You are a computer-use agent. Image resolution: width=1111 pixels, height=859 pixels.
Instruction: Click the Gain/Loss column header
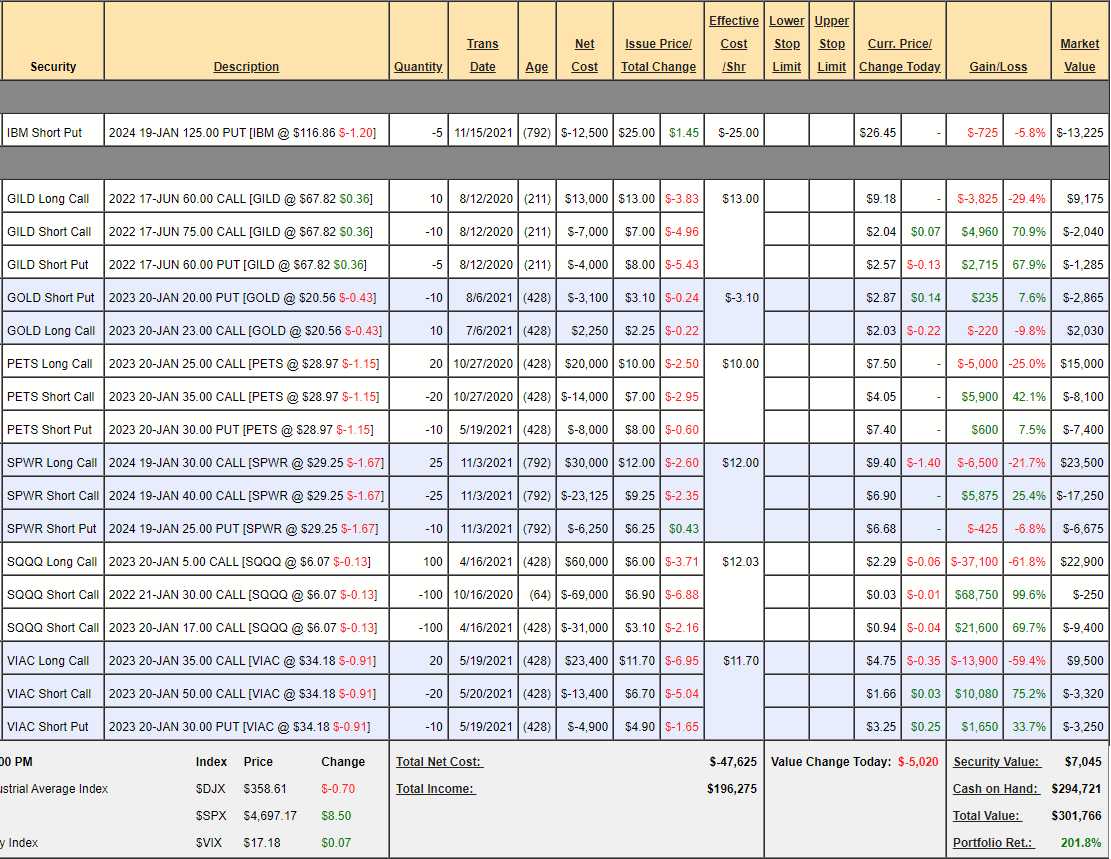(997, 67)
